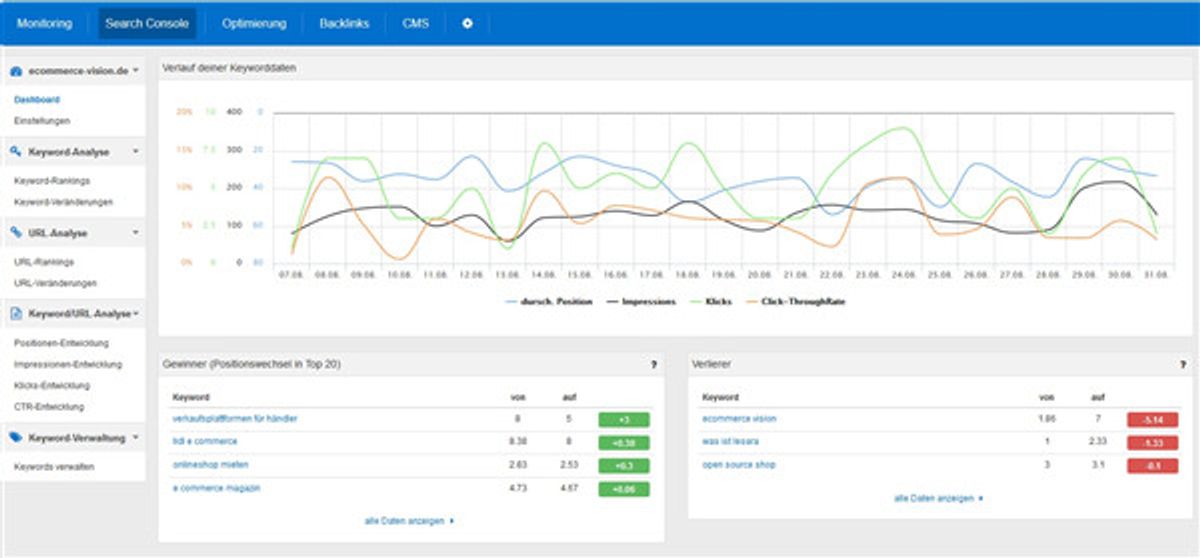Click the 'von' value 8.38
The image size is (1200, 558).
(x=517, y=441)
